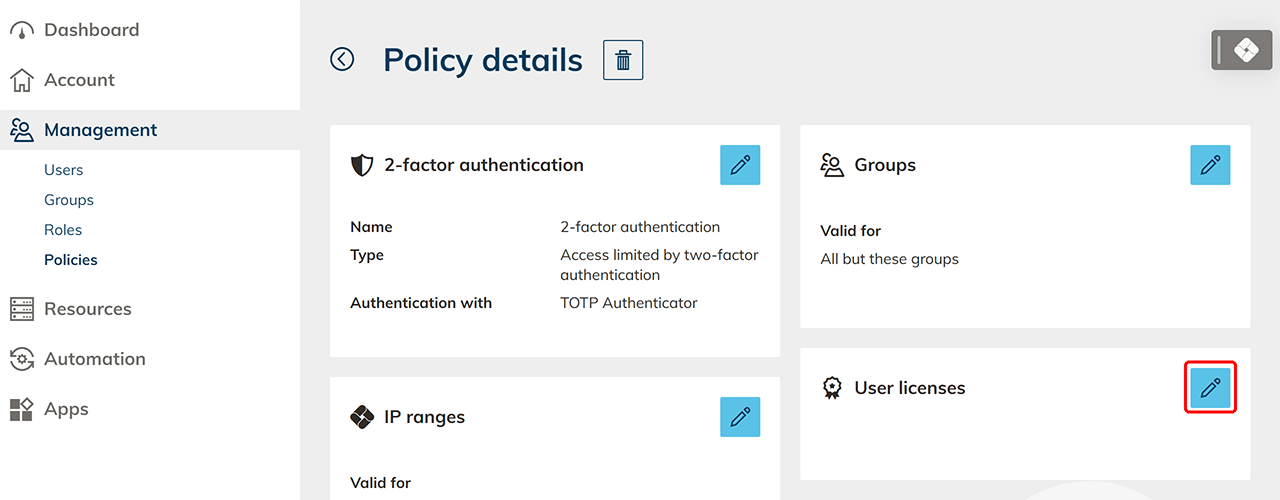Navigate to Groups in the sidebar submenu
The height and width of the screenshot is (500, 1280).
[x=68, y=200]
